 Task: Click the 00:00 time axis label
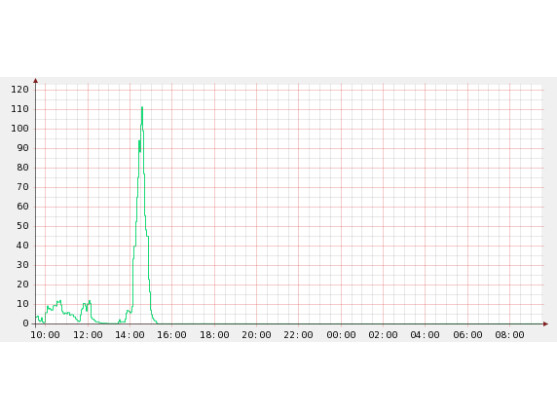coord(341,335)
